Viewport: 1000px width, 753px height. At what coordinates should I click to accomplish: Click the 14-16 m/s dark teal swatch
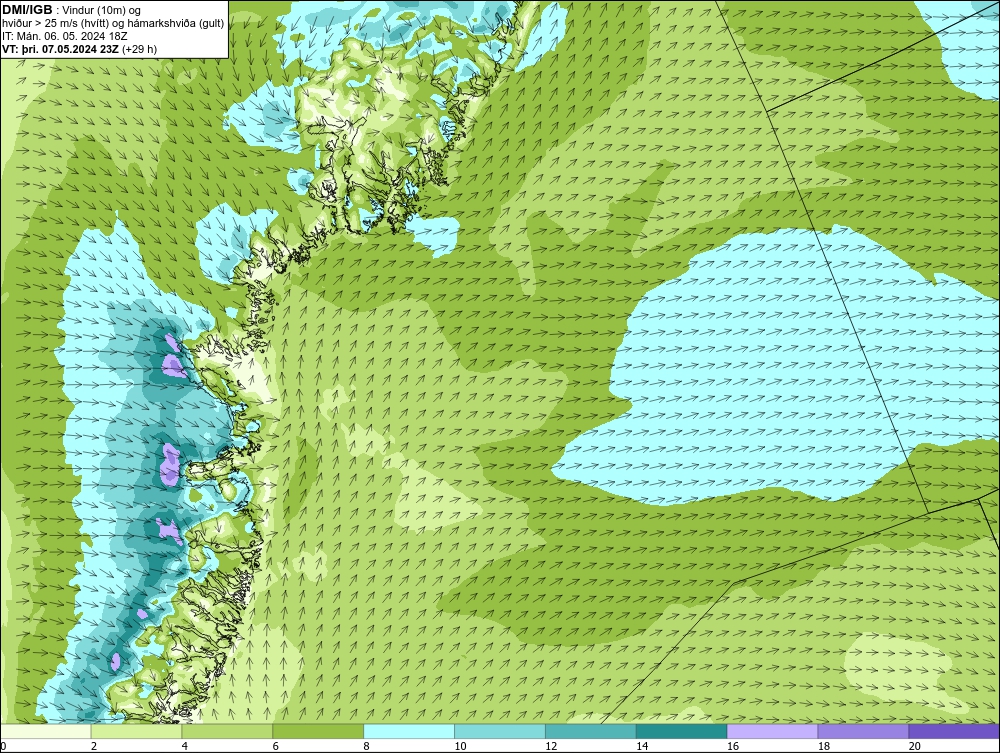click(x=682, y=731)
